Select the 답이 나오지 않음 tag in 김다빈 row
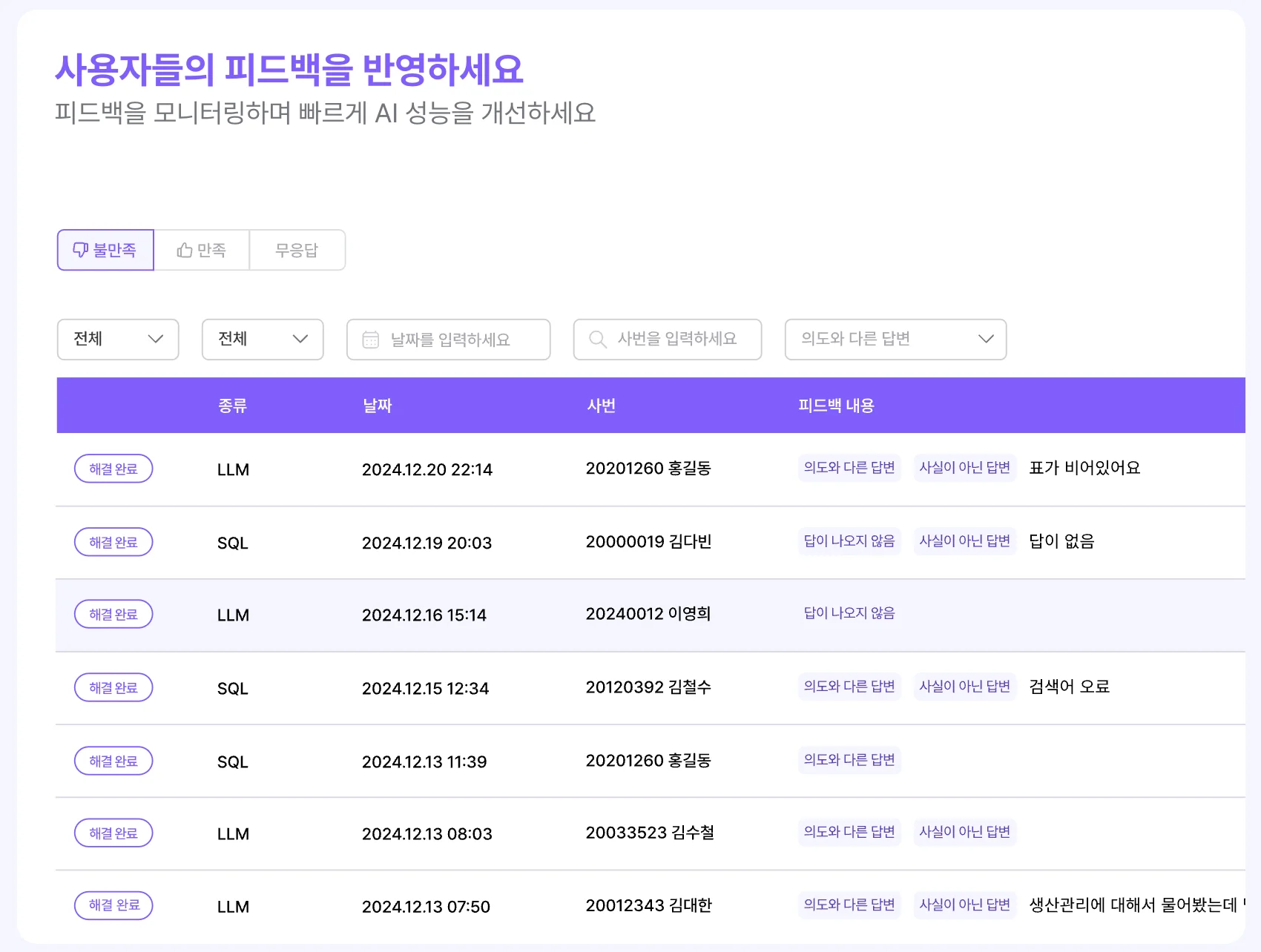 [x=849, y=541]
